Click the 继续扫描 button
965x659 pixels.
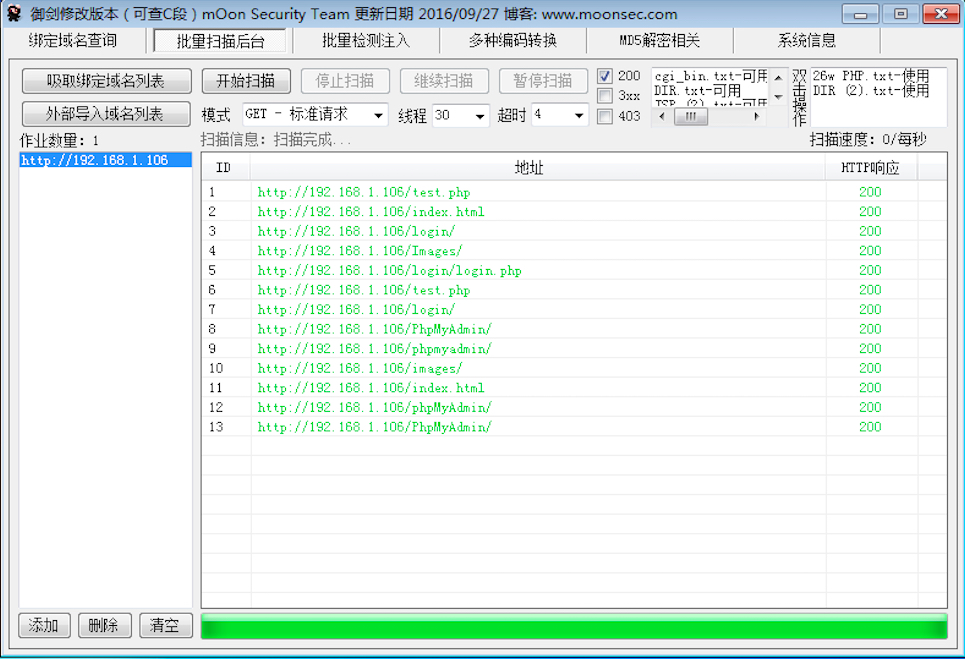pos(444,81)
